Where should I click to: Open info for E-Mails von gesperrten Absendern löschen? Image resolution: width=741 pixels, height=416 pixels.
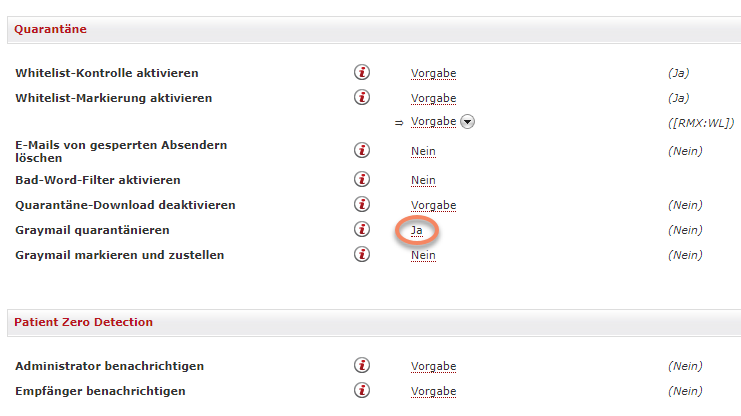(362, 151)
